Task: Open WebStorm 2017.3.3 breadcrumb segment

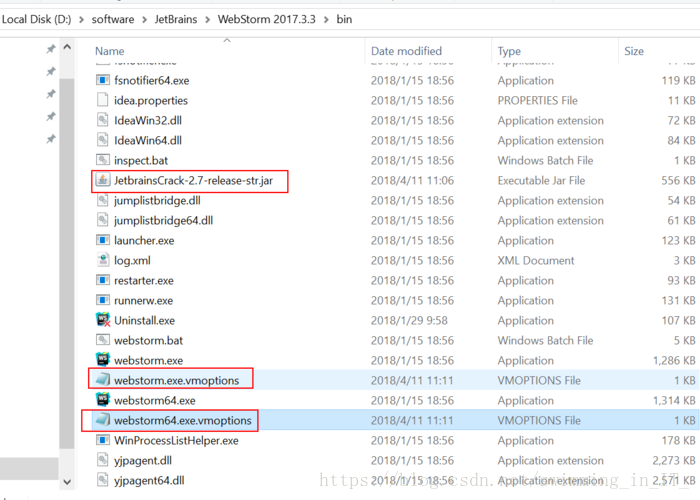Action: tap(267, 19)
